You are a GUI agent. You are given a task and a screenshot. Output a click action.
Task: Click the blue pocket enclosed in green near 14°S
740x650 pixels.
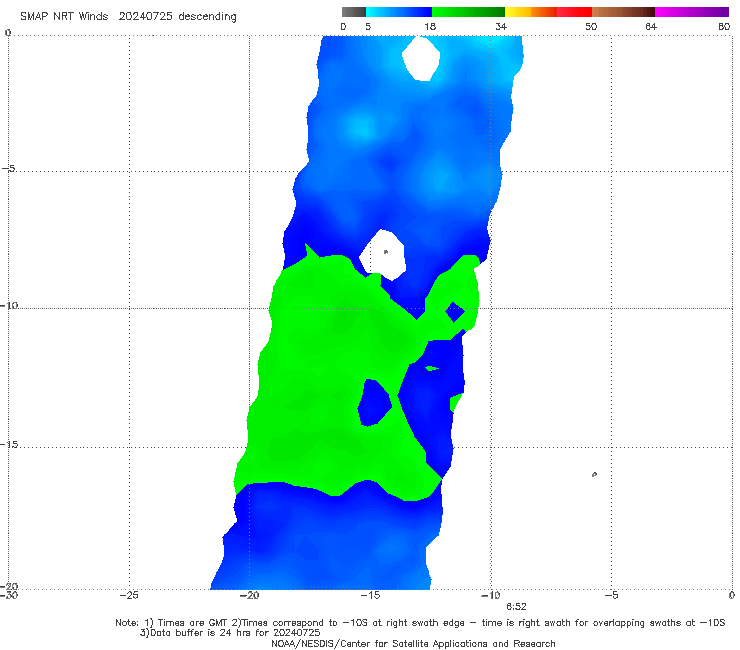(x=375, y=403)
